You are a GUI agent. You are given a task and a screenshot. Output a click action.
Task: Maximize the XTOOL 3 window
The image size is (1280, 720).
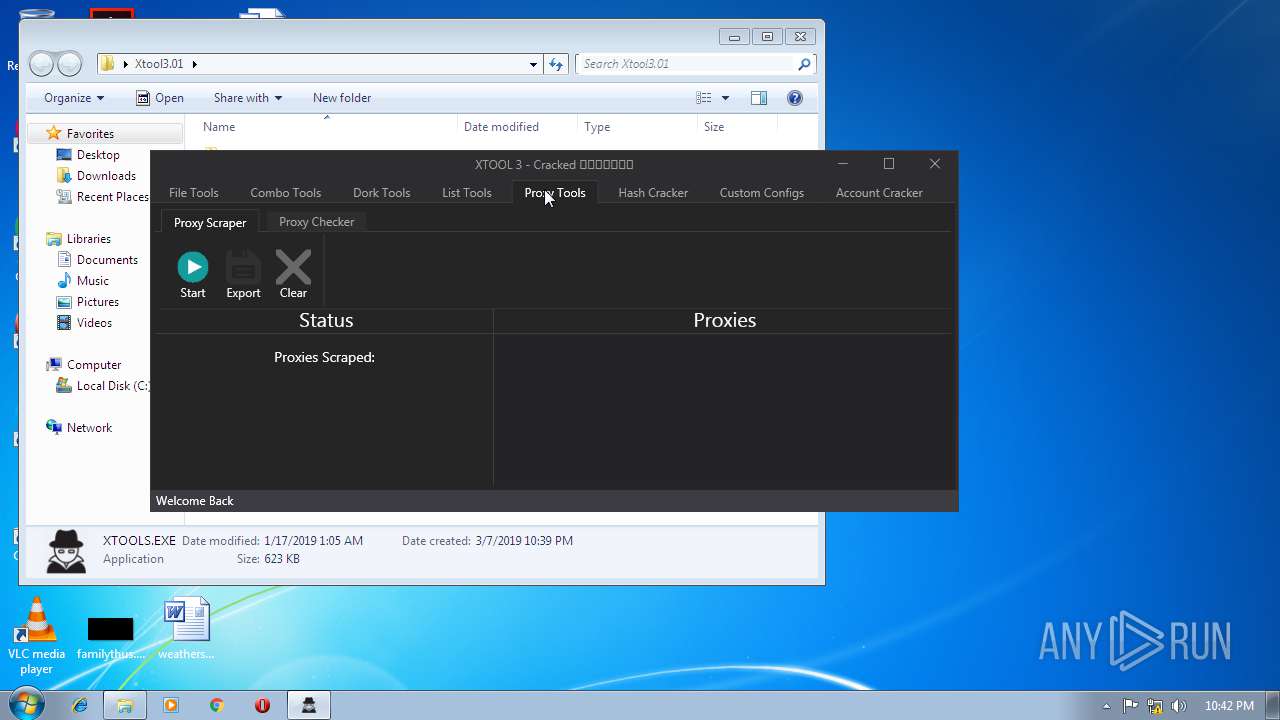pyautogui.click(x=889, y=164)
